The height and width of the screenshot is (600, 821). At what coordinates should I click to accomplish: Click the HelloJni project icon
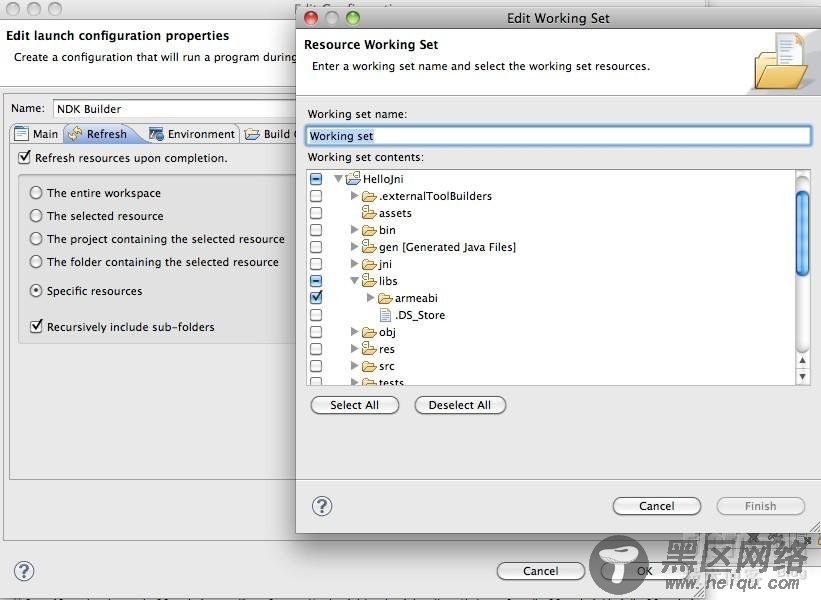click(x=353, y=179)
